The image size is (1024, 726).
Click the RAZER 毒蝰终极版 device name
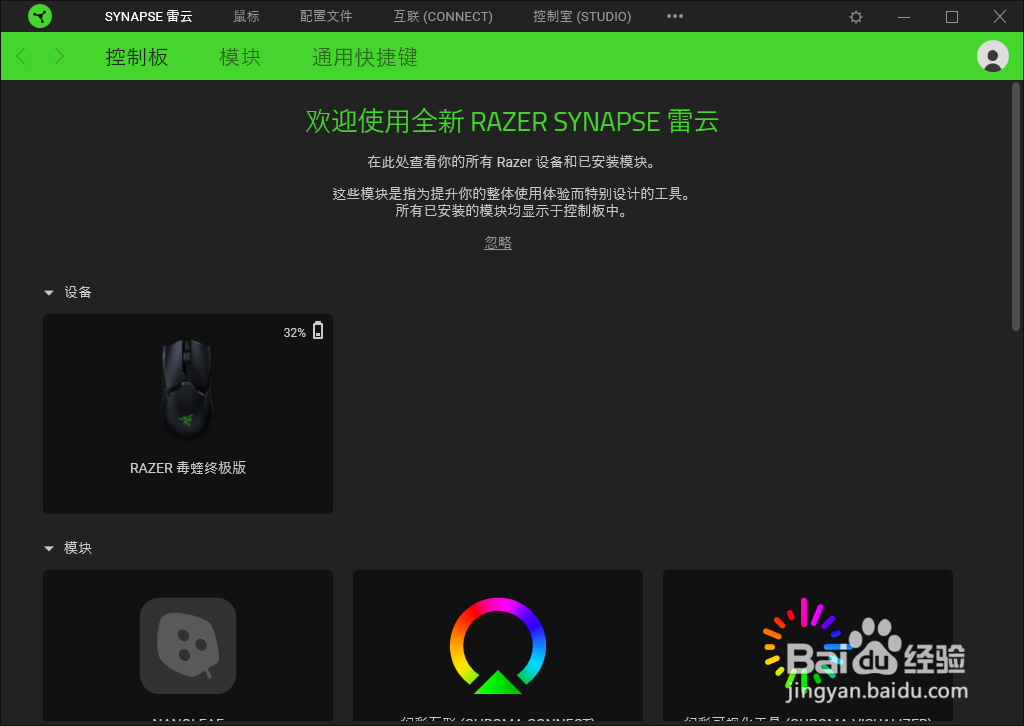coord(188,467)
